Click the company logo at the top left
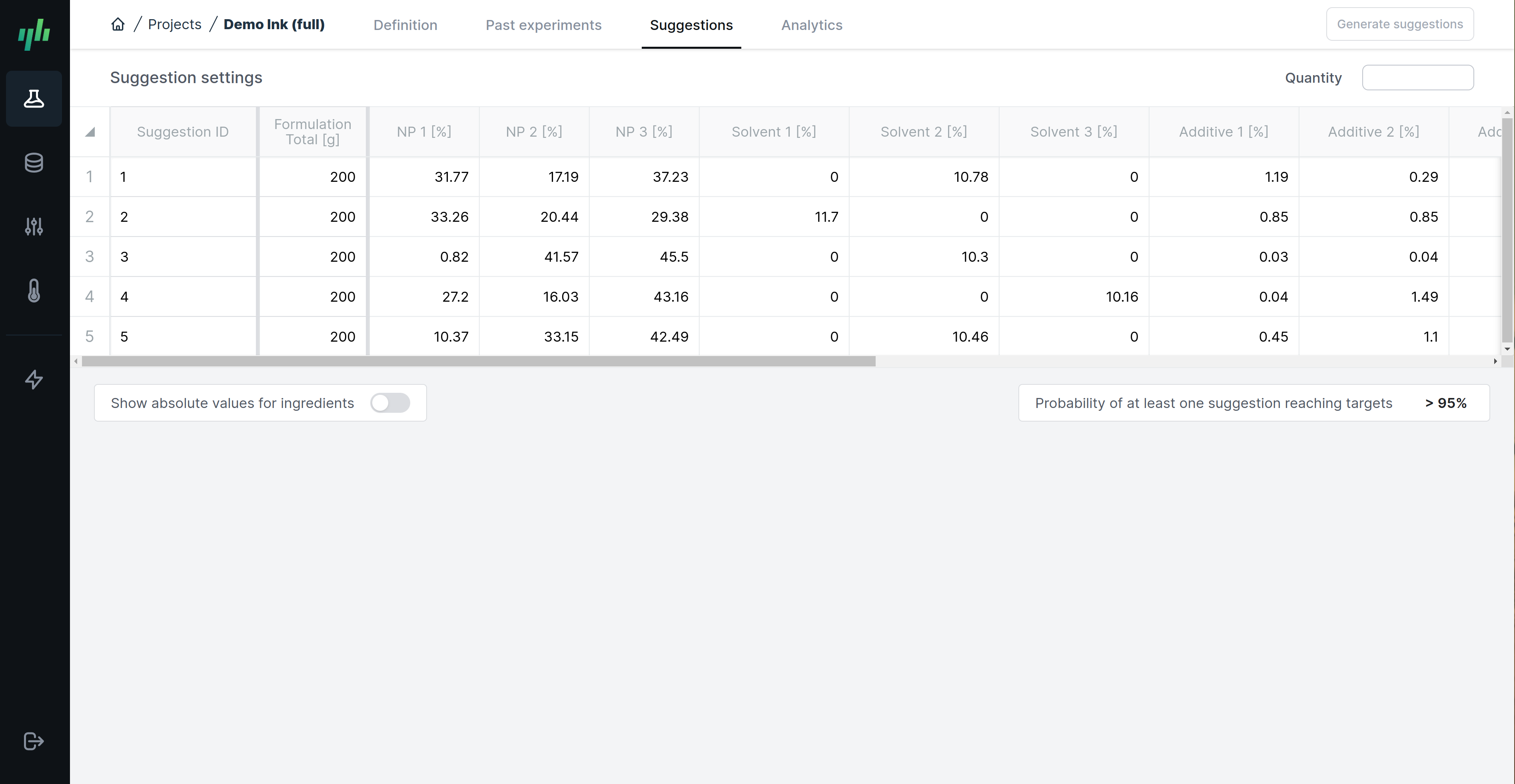1515x784 pixels. pyautogui.click(x=35, y=34)
